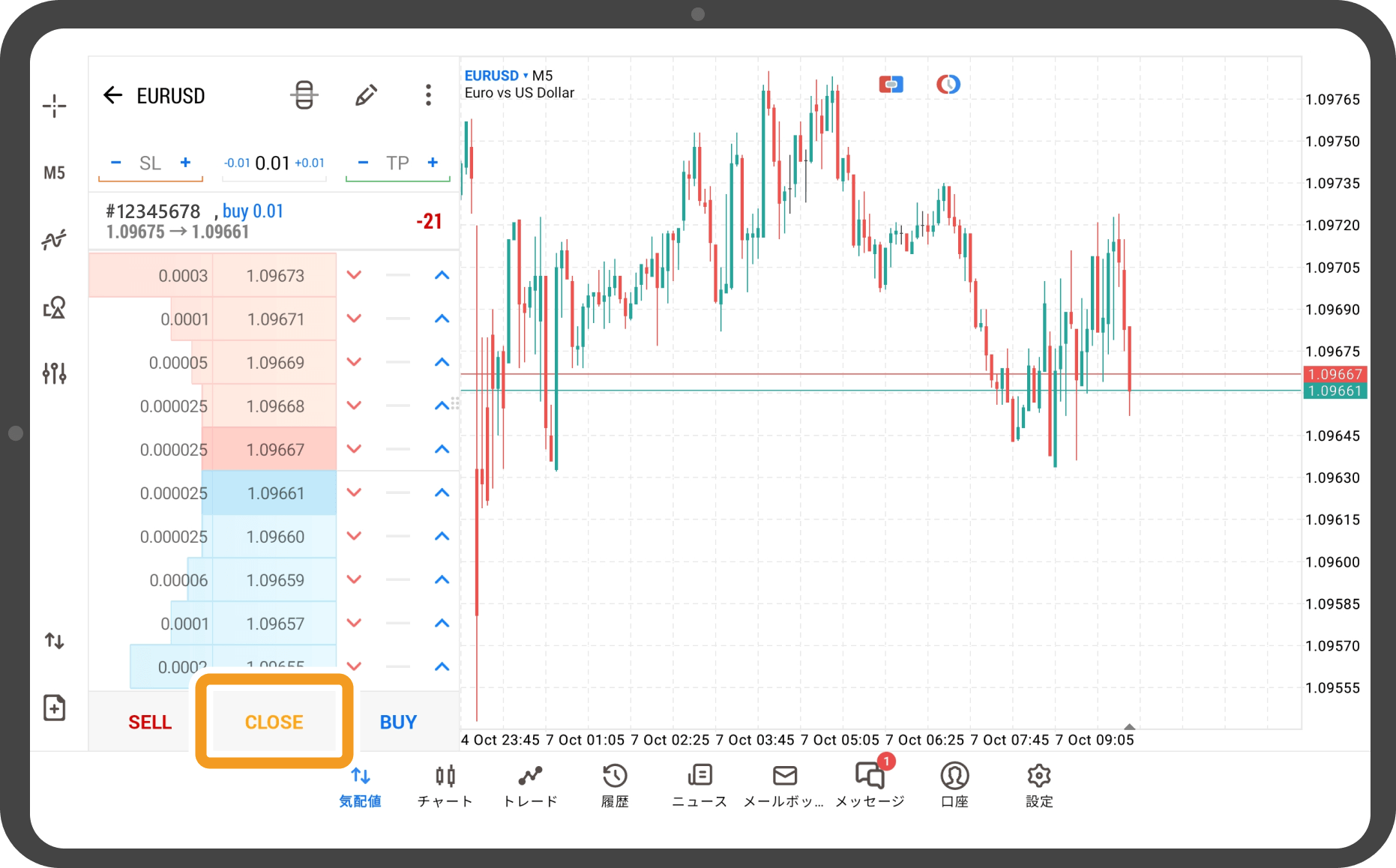Toggle the red-blue circular chart icon
Image resolution: width=1396 pixels, height=868 pixels.
948,85
